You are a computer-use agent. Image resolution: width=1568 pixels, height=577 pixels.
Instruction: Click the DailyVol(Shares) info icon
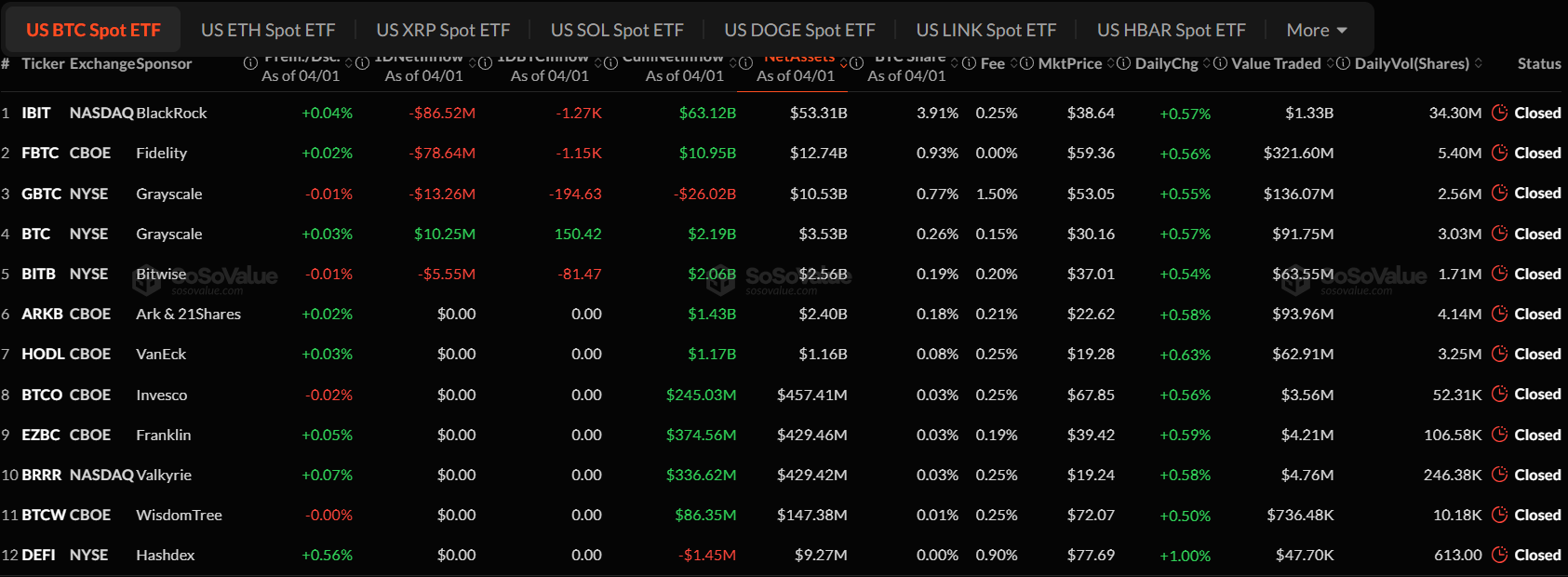1342,63
